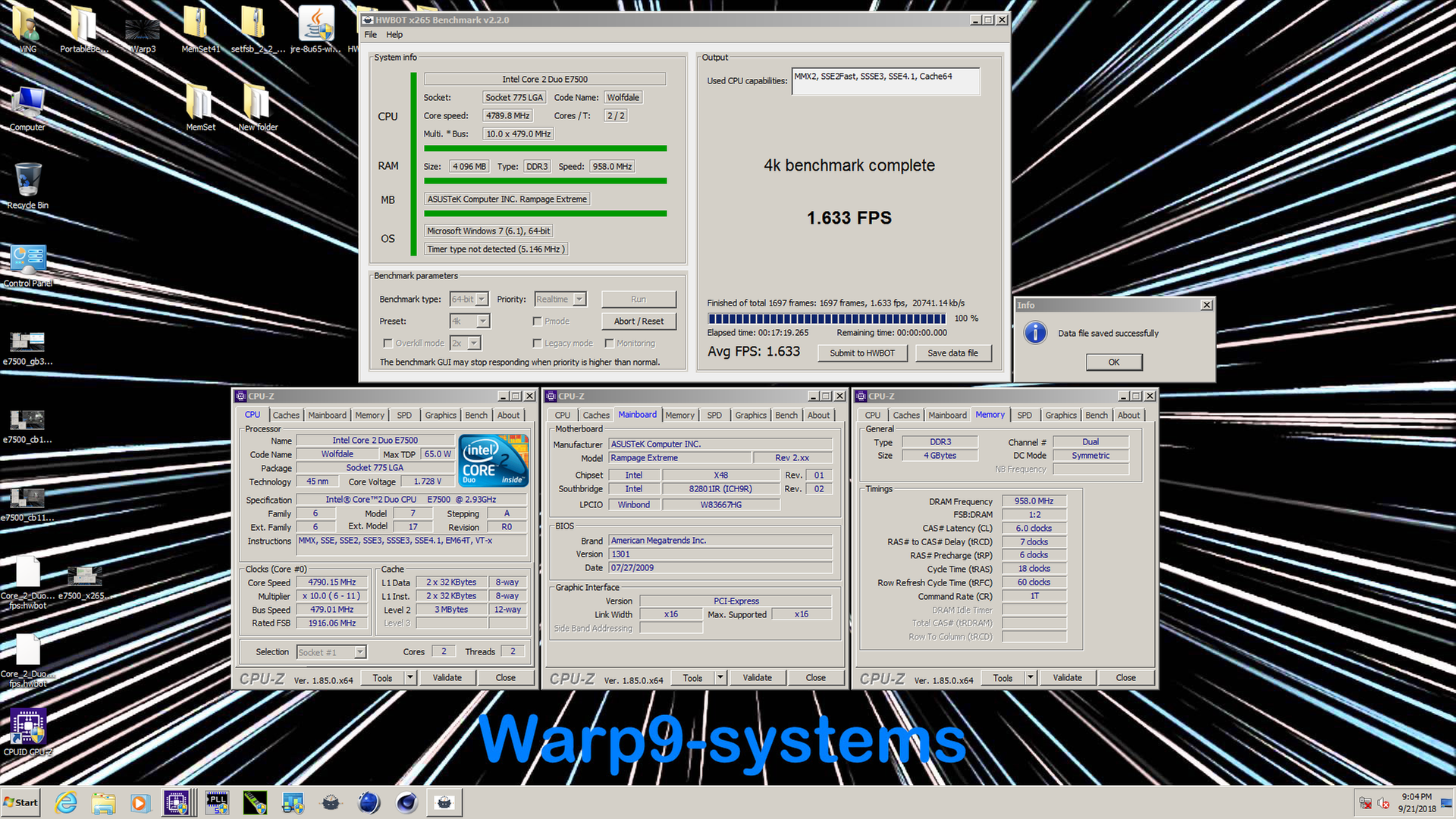Open the setfsb_2_2 zip archive
1456x819 pixels.
coord(256,29)
